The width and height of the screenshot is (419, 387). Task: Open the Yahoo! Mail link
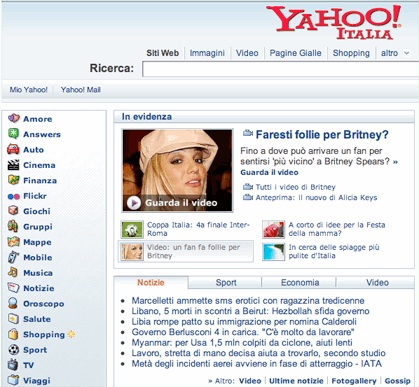tap(80, 90)
